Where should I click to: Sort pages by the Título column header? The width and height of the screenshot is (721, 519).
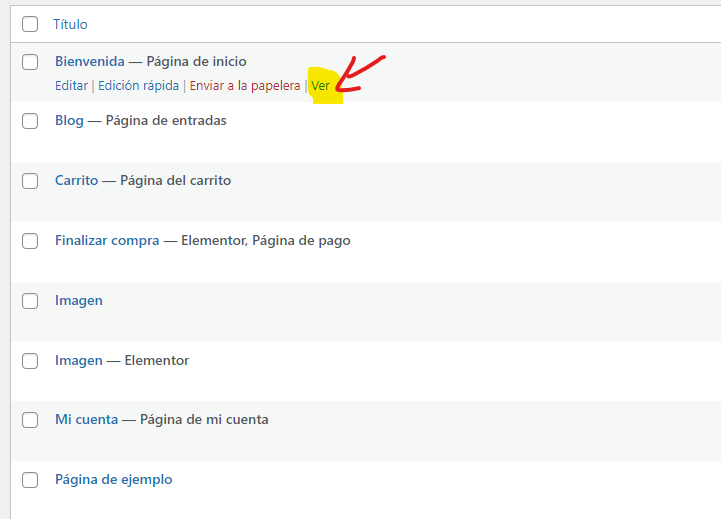point(70,24)
